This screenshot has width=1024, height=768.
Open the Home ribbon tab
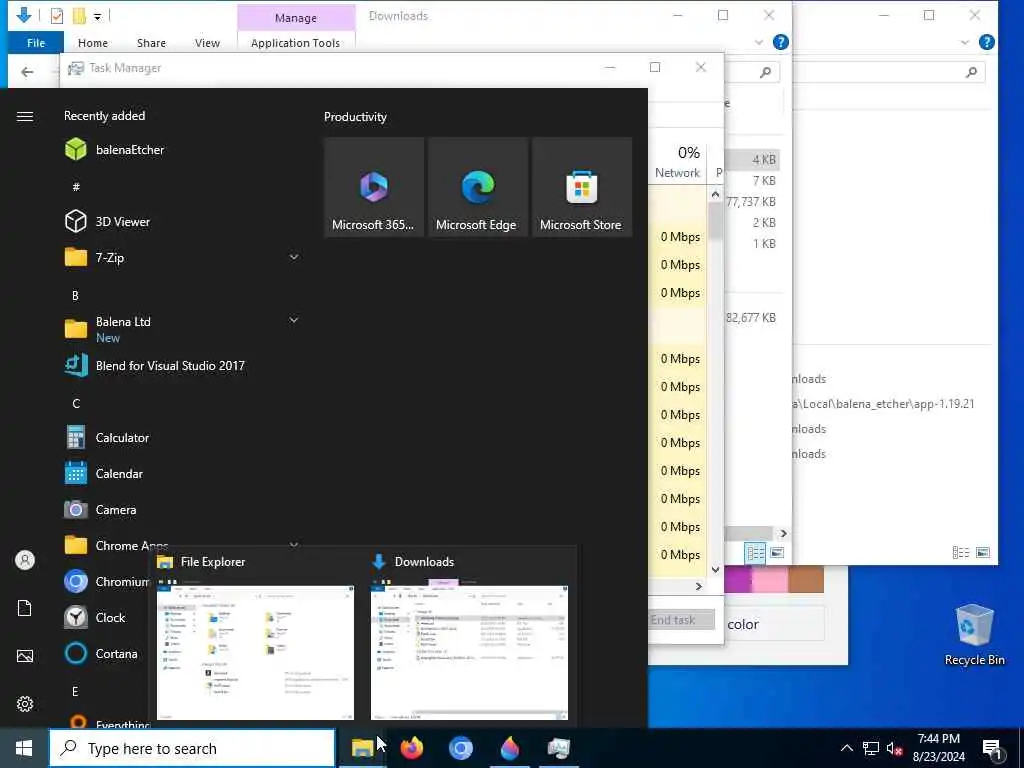point(93,42)
